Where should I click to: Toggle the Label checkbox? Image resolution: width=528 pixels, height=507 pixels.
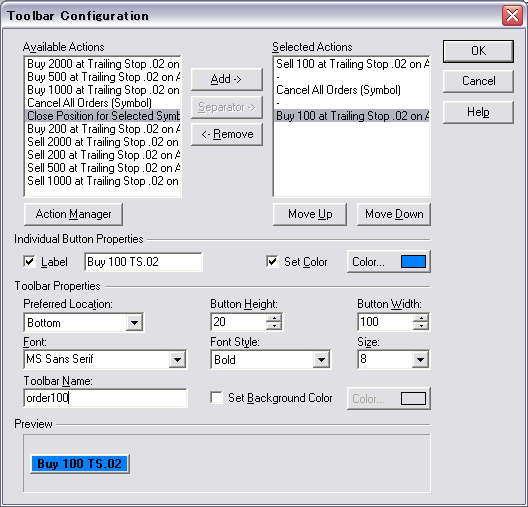point(30,262)
